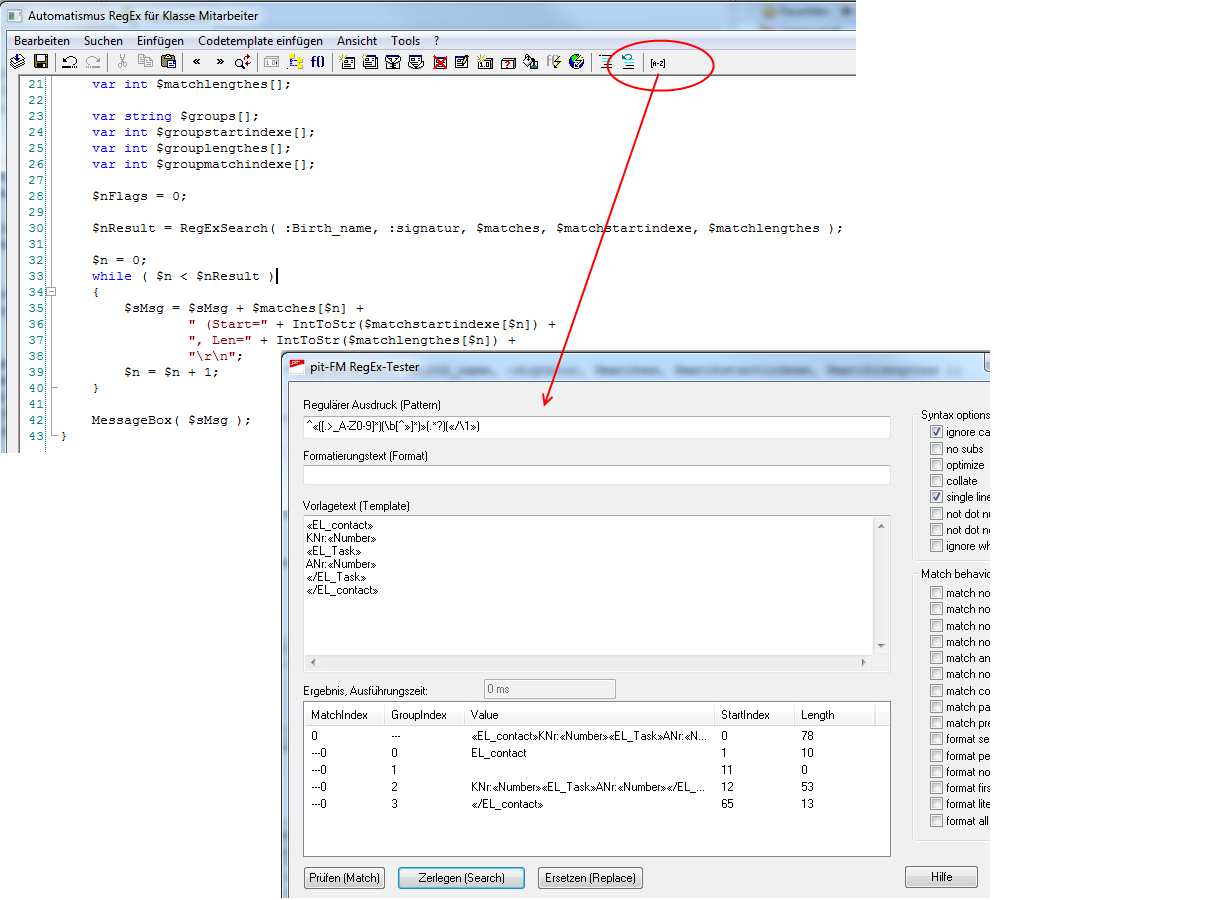Tick the 'format firs…' checkbox
This screenshot has width=1217, height=900.
point(936,788)
